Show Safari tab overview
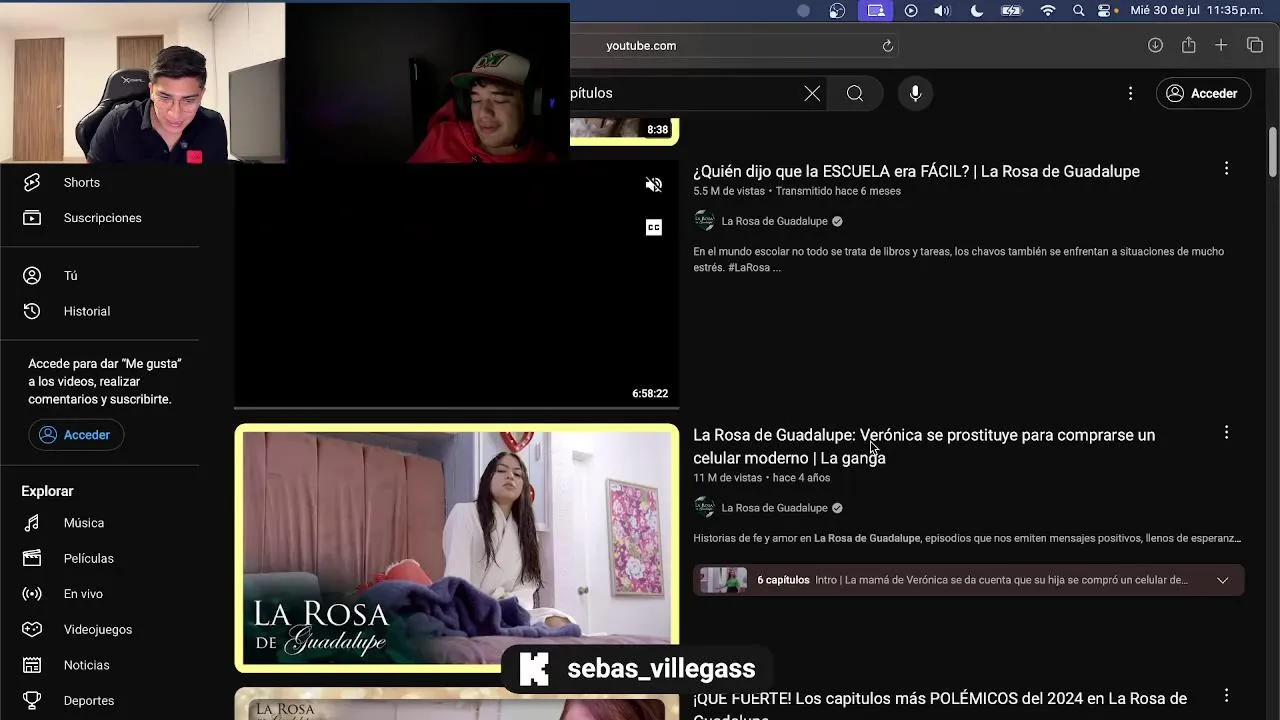 tap(1255, 46)
